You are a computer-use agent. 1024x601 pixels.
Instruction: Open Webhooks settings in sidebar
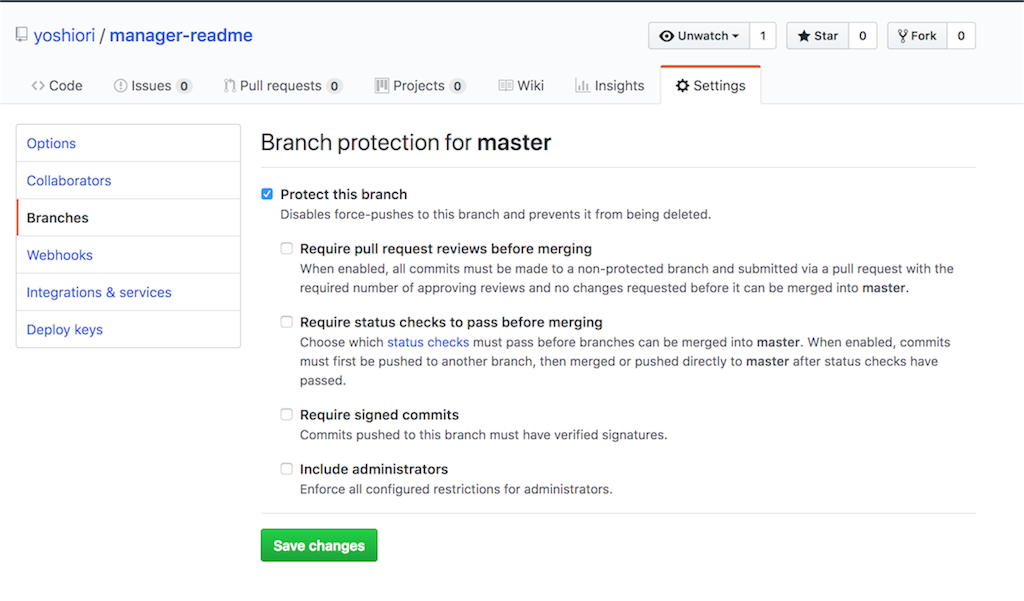click(x=129, y=255)
